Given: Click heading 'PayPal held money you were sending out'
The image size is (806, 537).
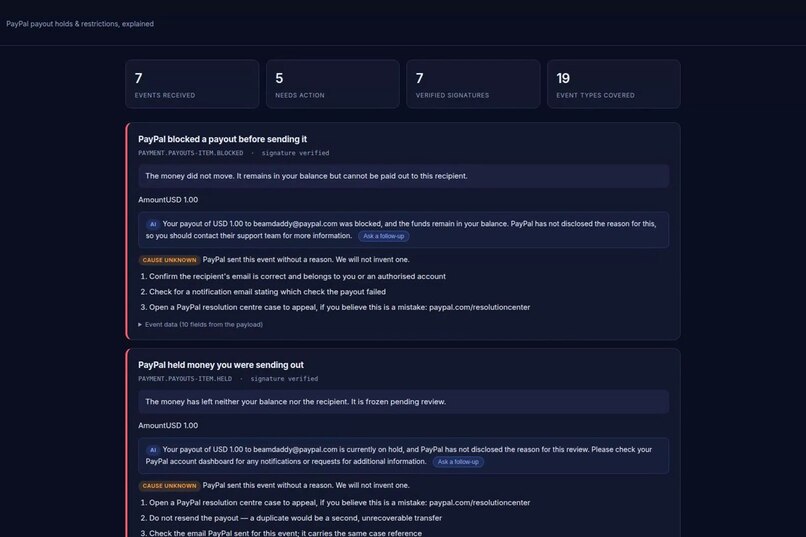Looking at the screenshot, I should point(221,365).
